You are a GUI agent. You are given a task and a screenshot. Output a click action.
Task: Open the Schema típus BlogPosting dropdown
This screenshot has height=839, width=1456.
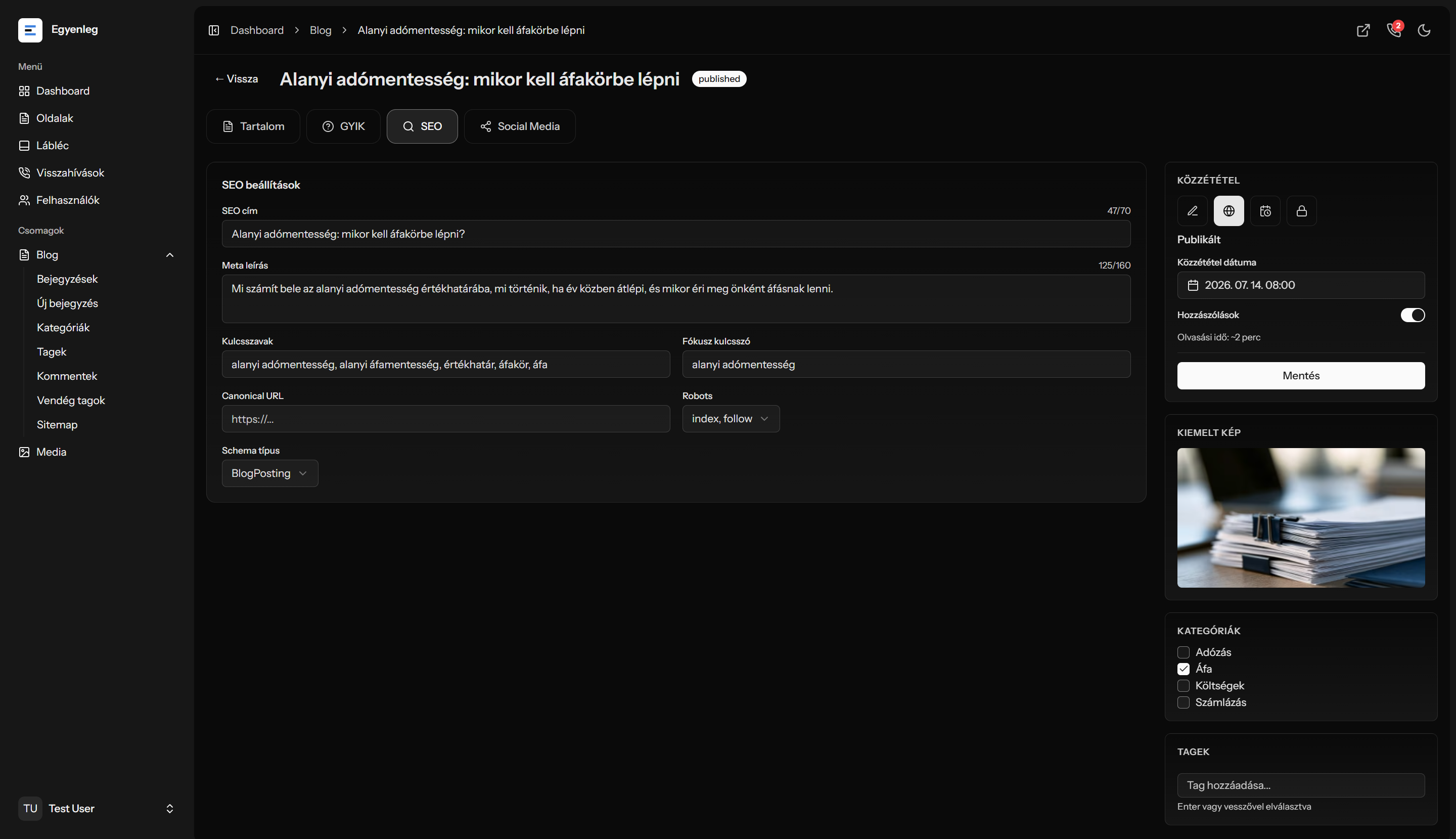tap(269, 473)
